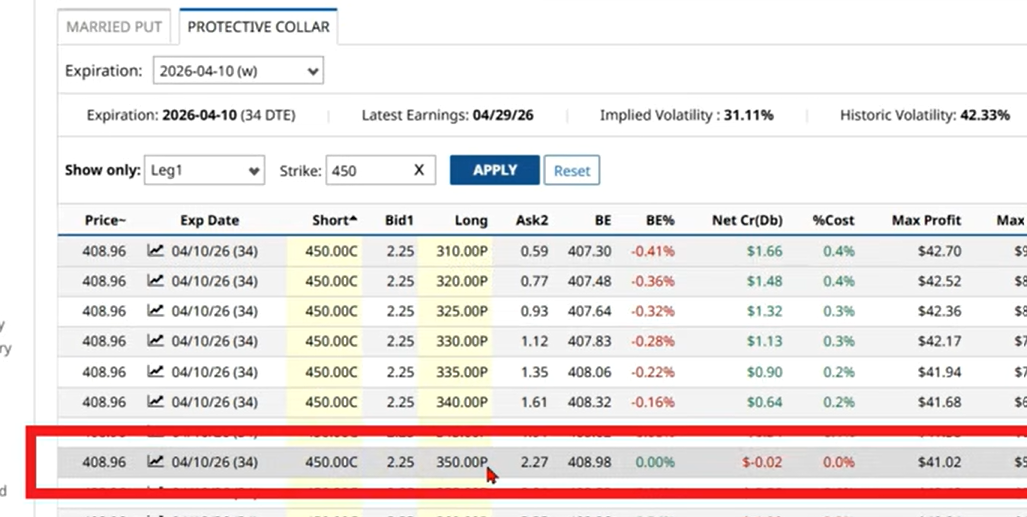Open chart icon in 310.00P row
This screenshot has height=517, width=1027.
click(x=155, y=250)
